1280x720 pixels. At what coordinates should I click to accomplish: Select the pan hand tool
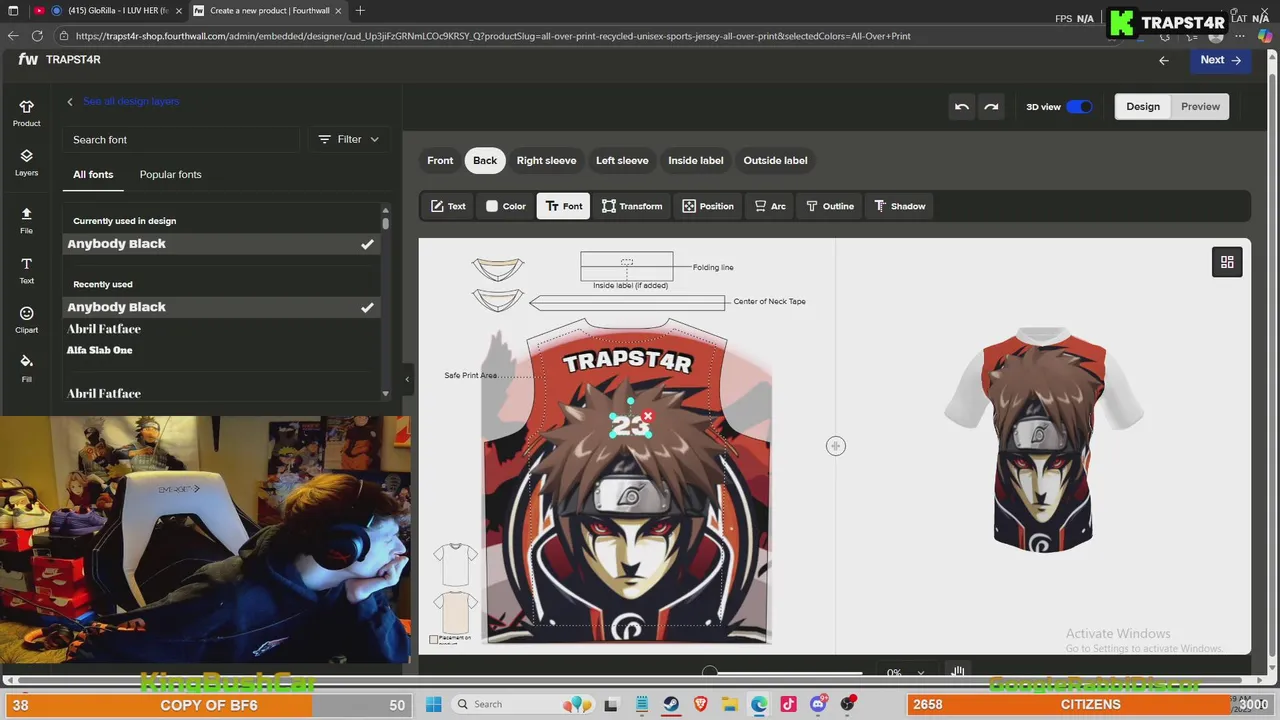click(x=957, y=672)
